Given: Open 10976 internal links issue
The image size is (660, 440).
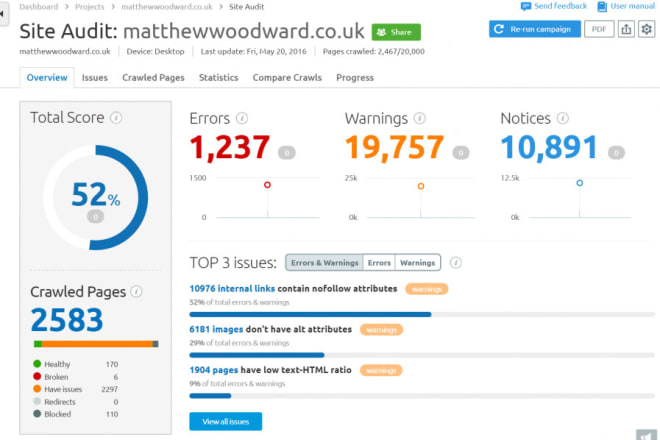Looking at the screenshot, I should click(x=232, y=288).
